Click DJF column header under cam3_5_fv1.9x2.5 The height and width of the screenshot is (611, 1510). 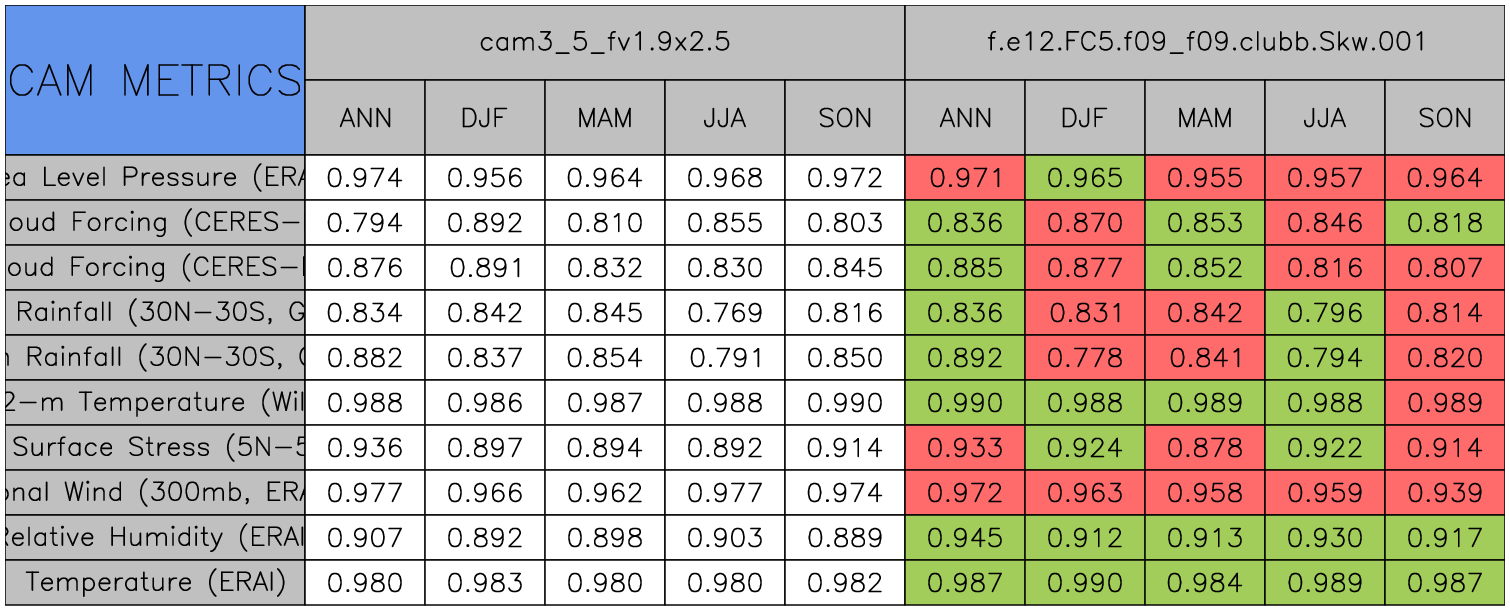click(x=485, y=118)
